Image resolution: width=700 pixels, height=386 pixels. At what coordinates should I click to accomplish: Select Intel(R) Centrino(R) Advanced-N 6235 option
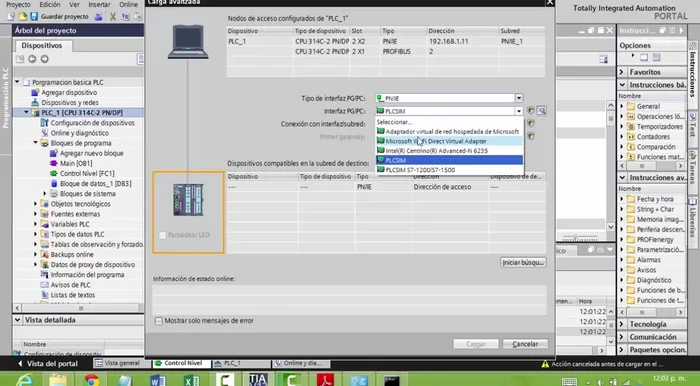449,151
